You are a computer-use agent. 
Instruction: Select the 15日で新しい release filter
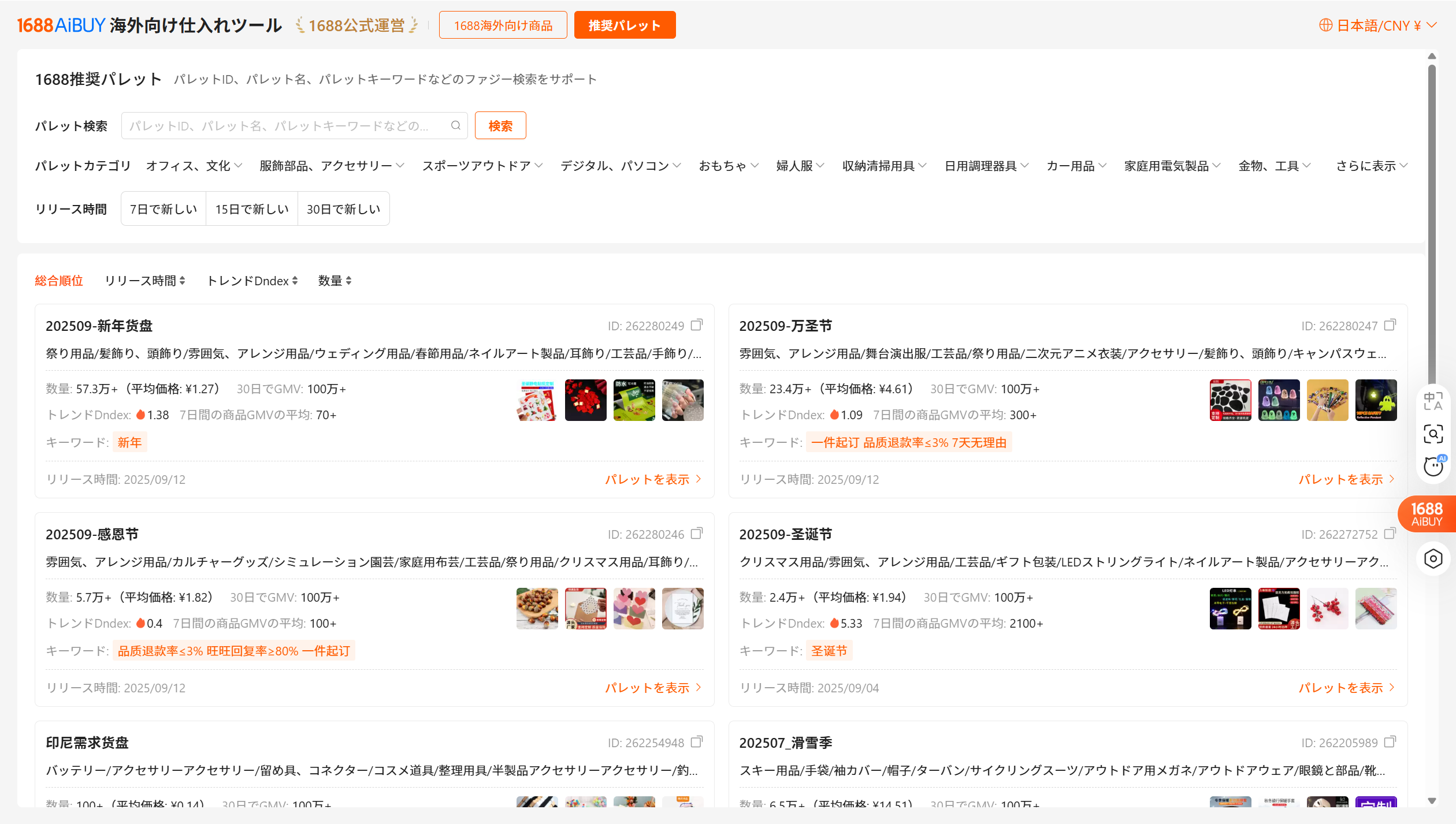point(252,209)
